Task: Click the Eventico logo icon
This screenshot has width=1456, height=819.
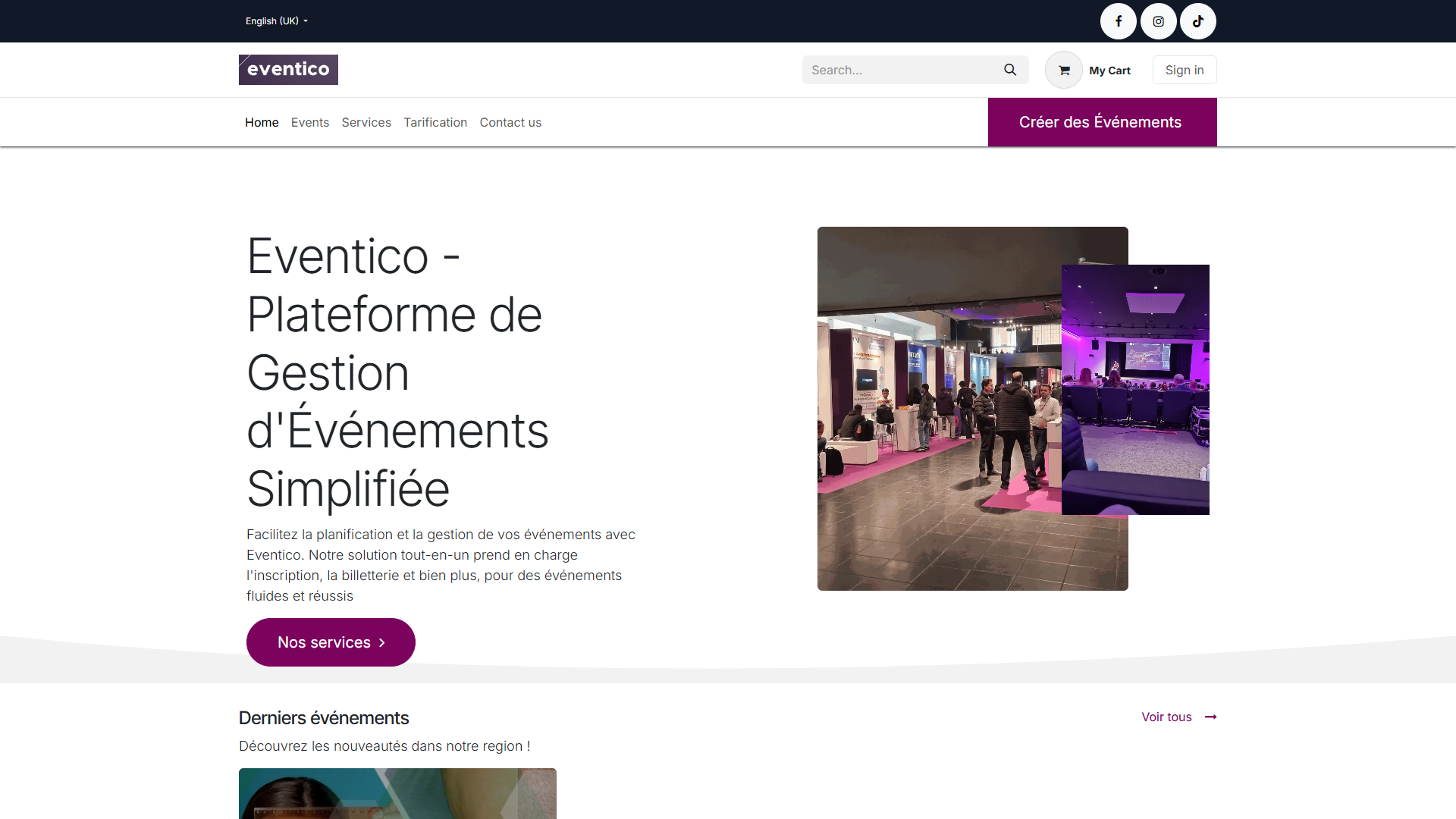Action: click(288, 69)
